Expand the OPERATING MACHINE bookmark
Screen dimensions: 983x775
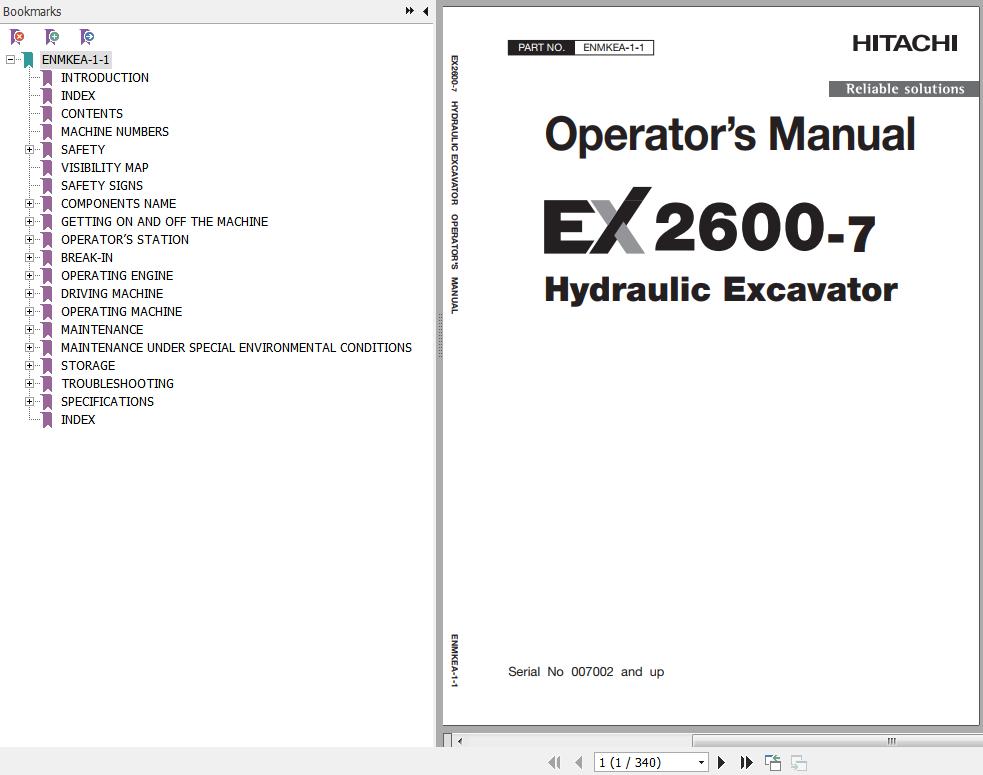pos(29,312)
